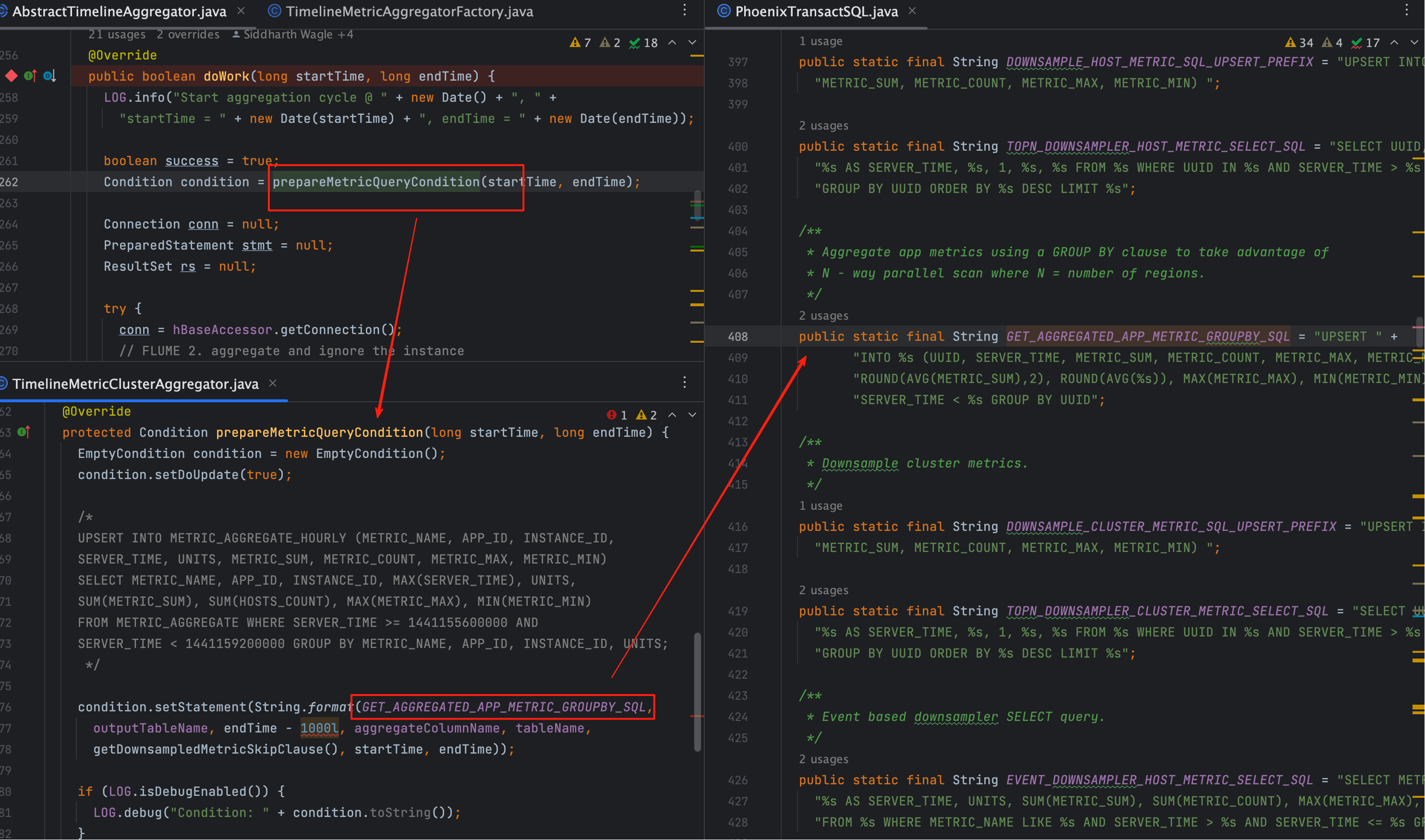Toggle a breakpoint on line 262
This screenshot has height=840, width=1425.
(x=10, y=182)
